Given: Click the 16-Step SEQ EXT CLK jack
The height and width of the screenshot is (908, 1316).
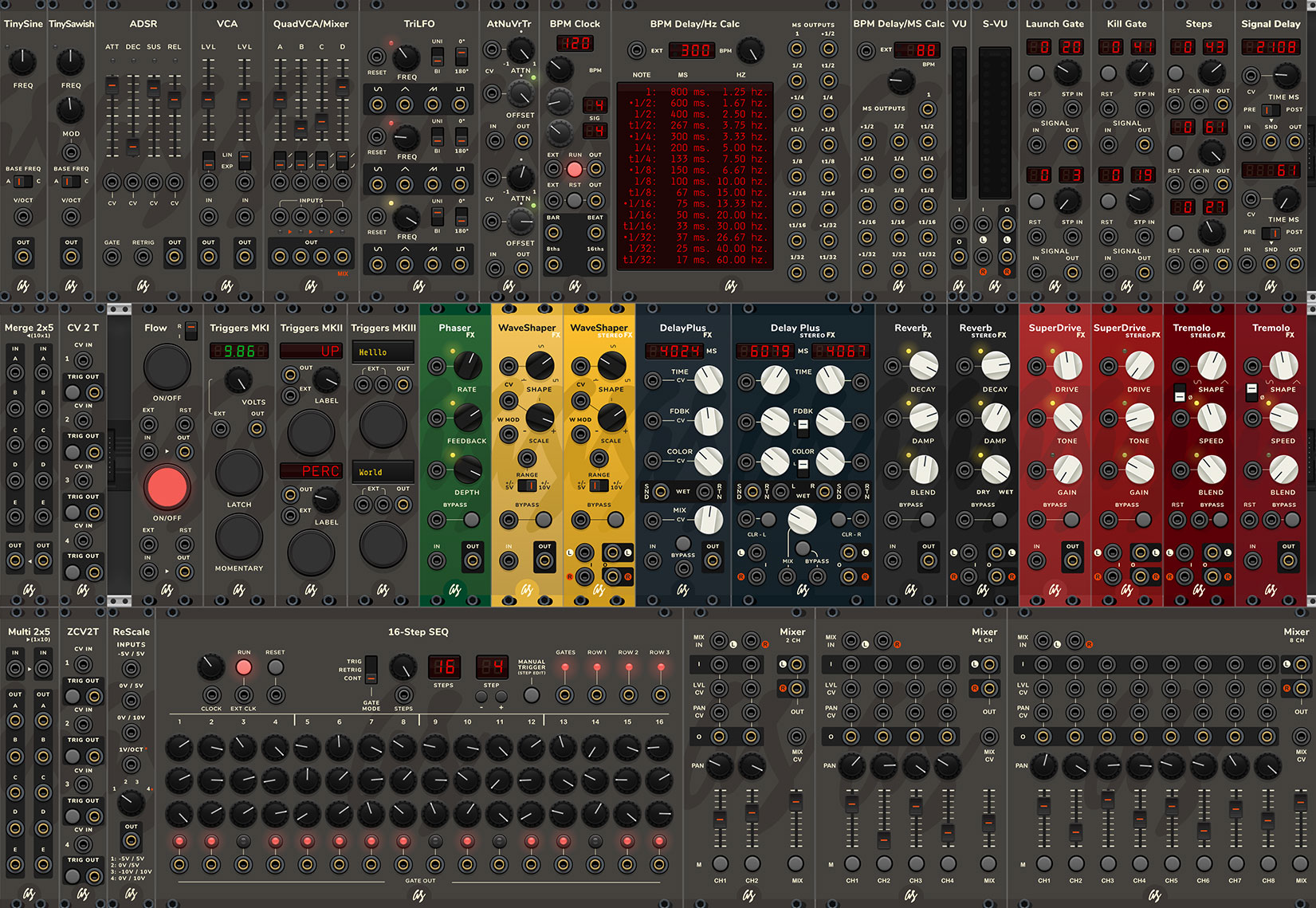Looking at the screenshot, I should (x=244, y=694).
